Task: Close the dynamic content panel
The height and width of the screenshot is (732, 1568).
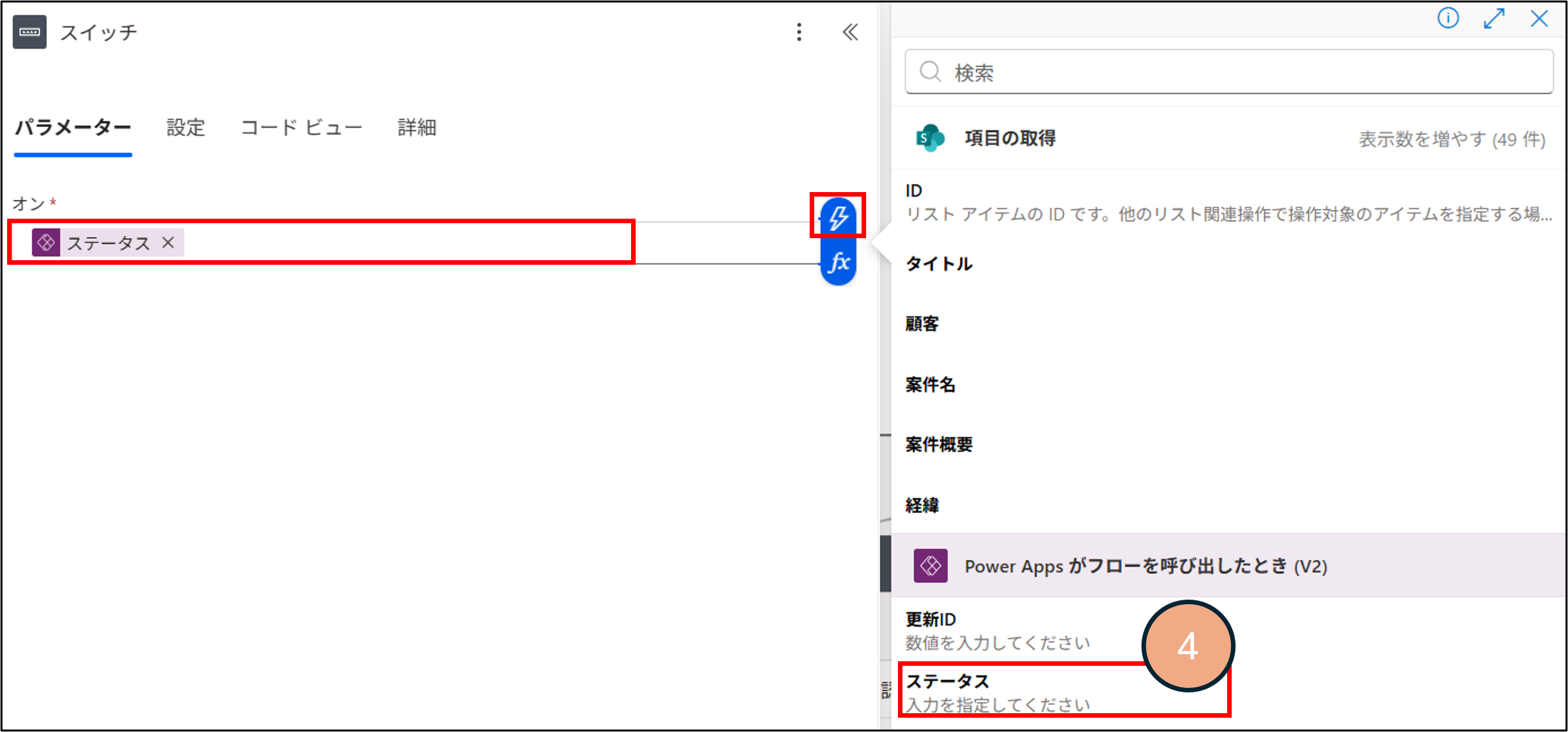Action: (x=1539, y=18)
